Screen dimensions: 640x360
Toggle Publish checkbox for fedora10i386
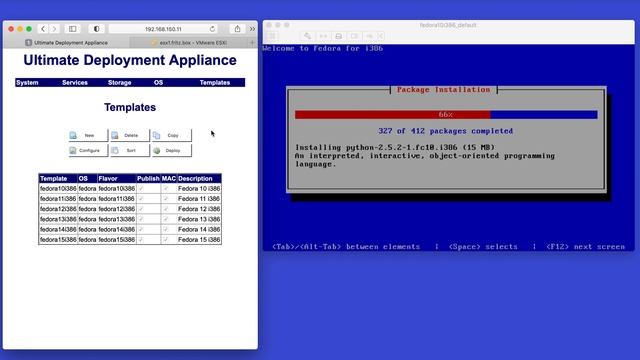click(x=141, y=188)
